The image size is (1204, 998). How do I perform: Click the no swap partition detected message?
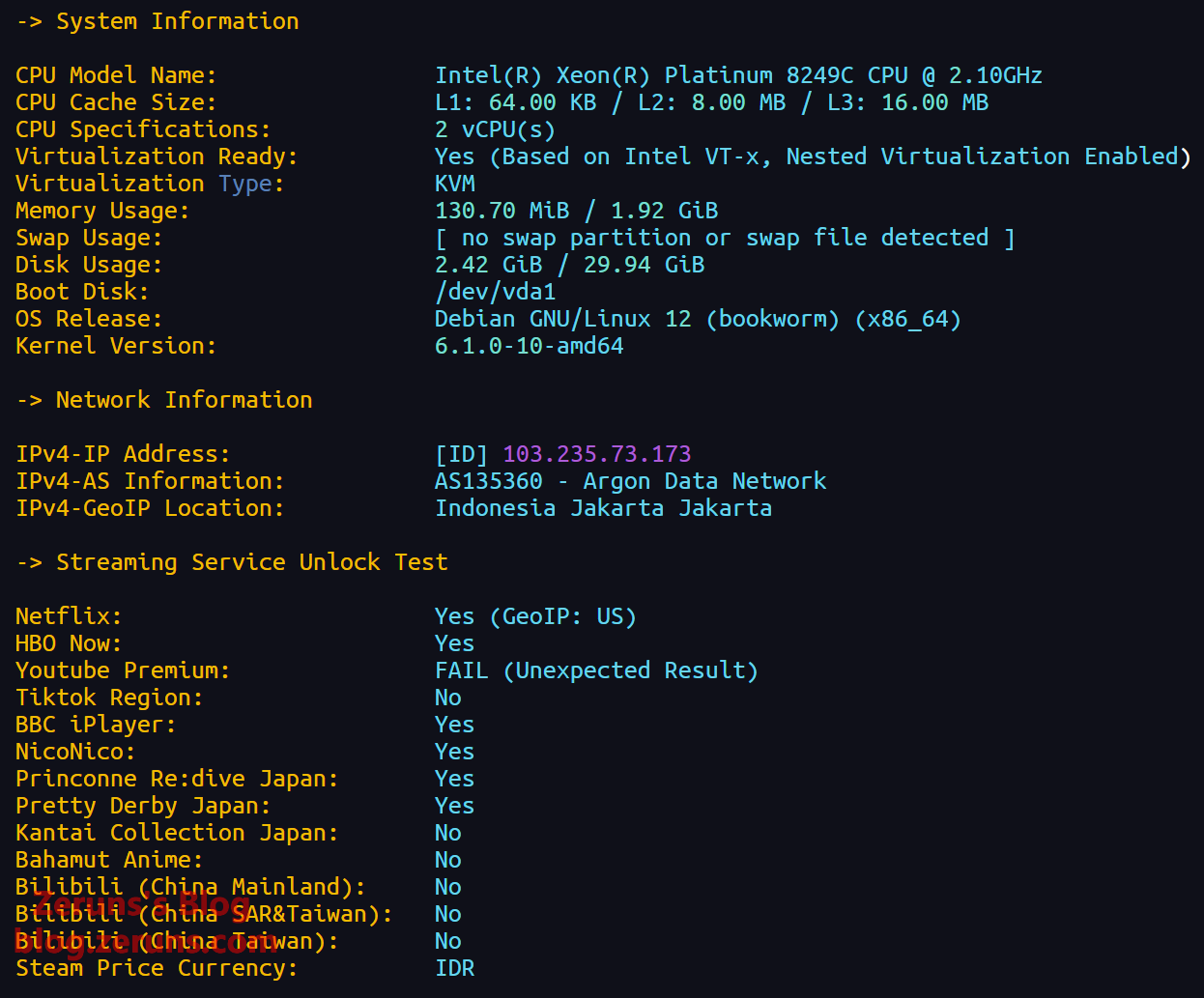pos(724,238)
